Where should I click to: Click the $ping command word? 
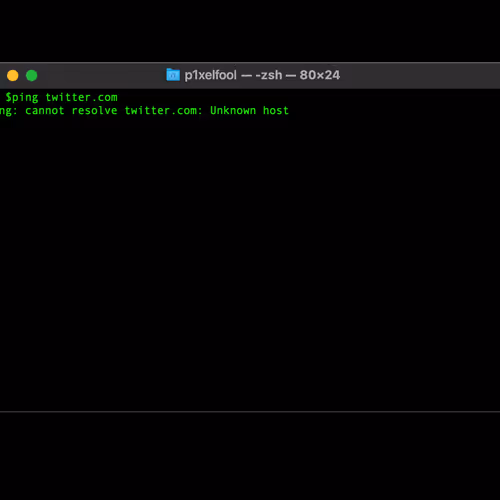(x=22, y=97)
